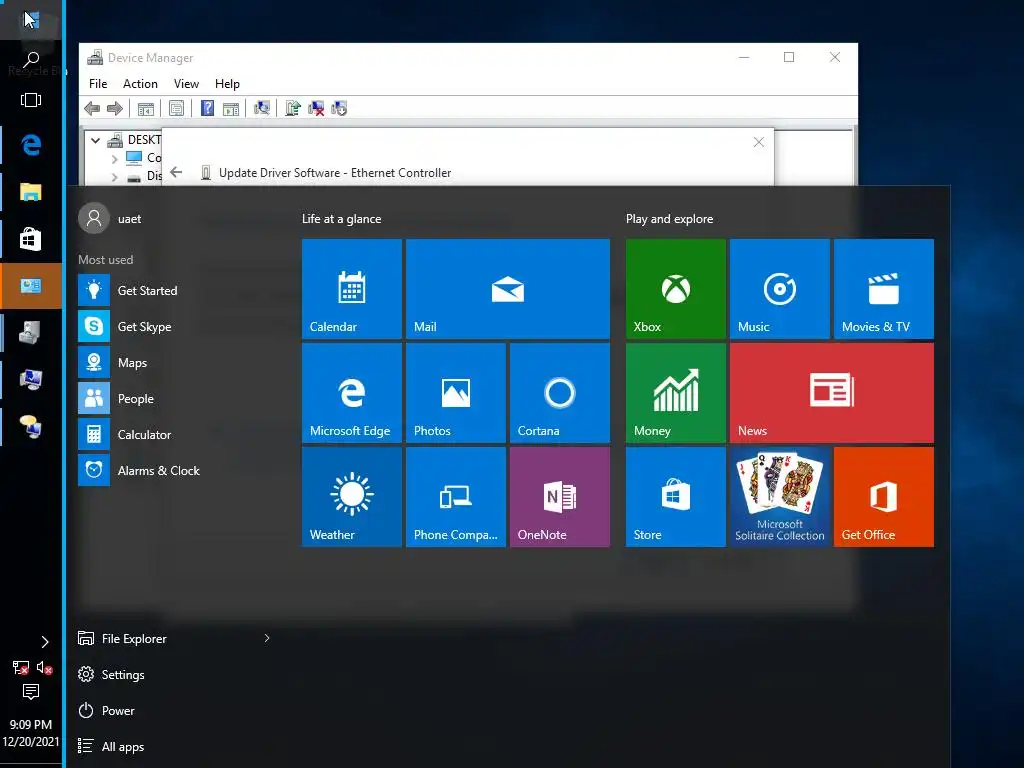Screen dimensions: 1024x768
Task: Open the Store tile in Start menu
Action: point(675,496)
